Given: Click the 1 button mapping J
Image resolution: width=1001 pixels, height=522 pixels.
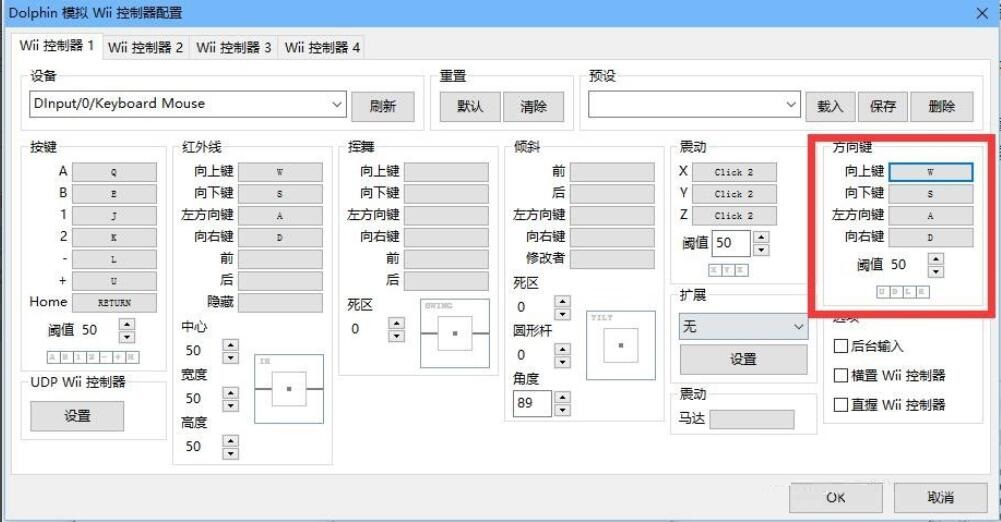Looking at the screenshot, I should coord(114,216).
